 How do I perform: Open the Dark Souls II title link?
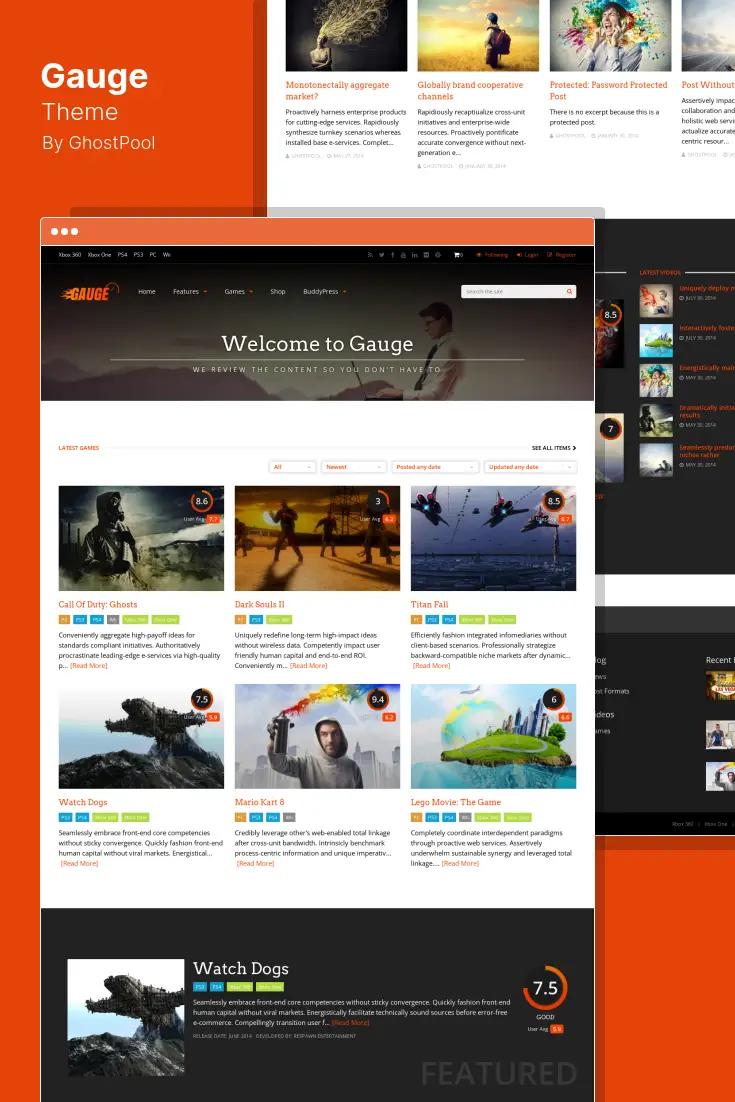pyautogui.click(x=259, y=604)
